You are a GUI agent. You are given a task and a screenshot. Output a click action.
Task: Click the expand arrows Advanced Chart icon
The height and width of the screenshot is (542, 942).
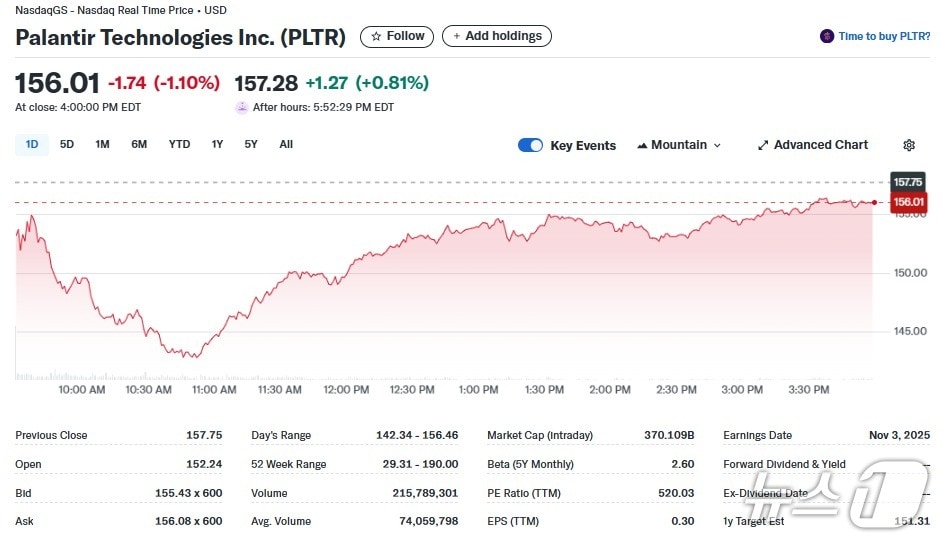[x=763, y=145]
